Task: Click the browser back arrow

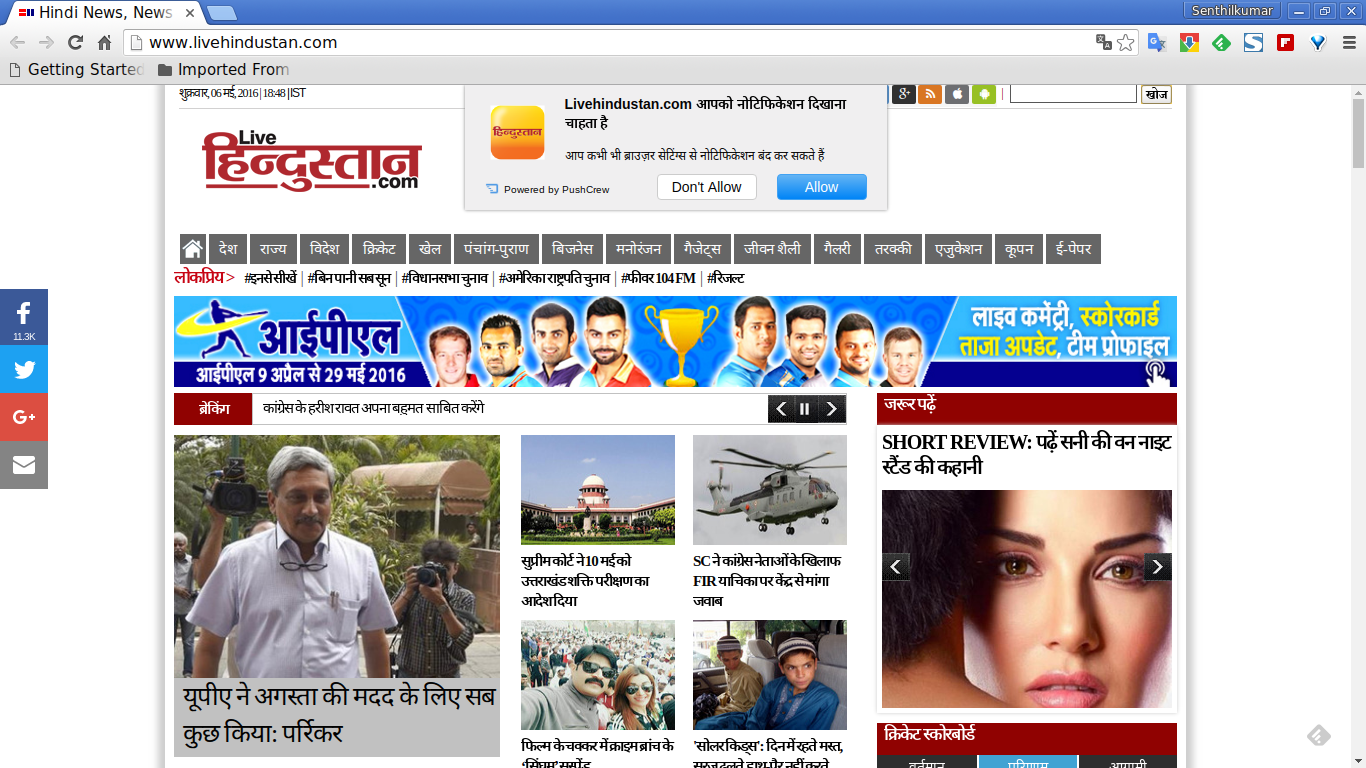Action: point(17,42)
